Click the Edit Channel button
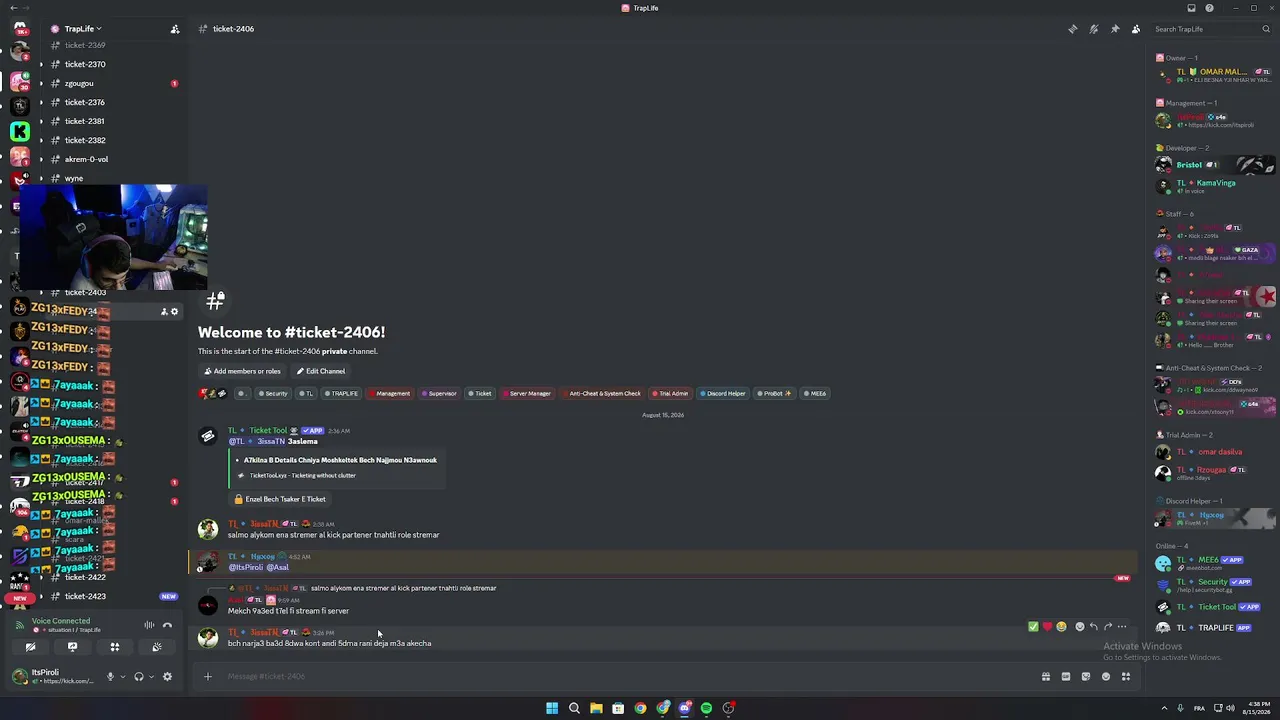This screenshot has width=1280, height=720. click(x=320, y=371)
